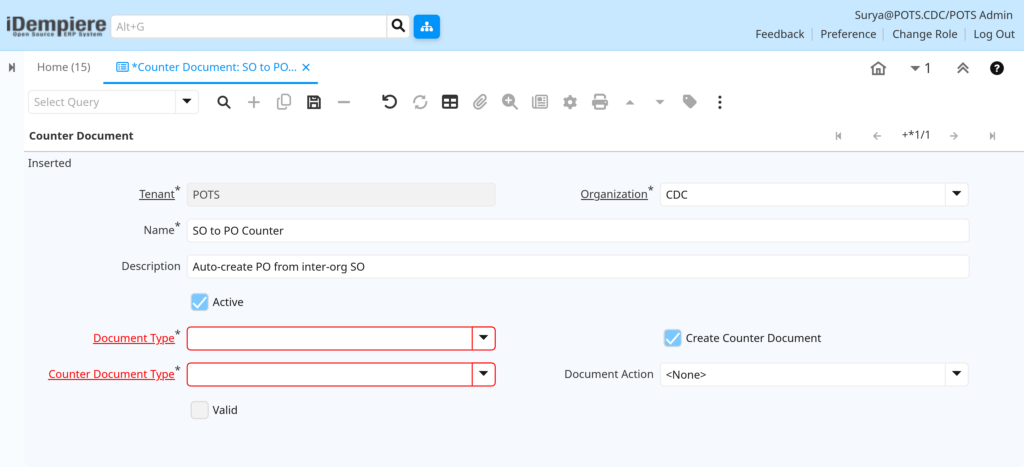Open the Attachment paperclip icon
This screenshot has height=467, width=1024.
pyautogui.click(x=480, y=102)
